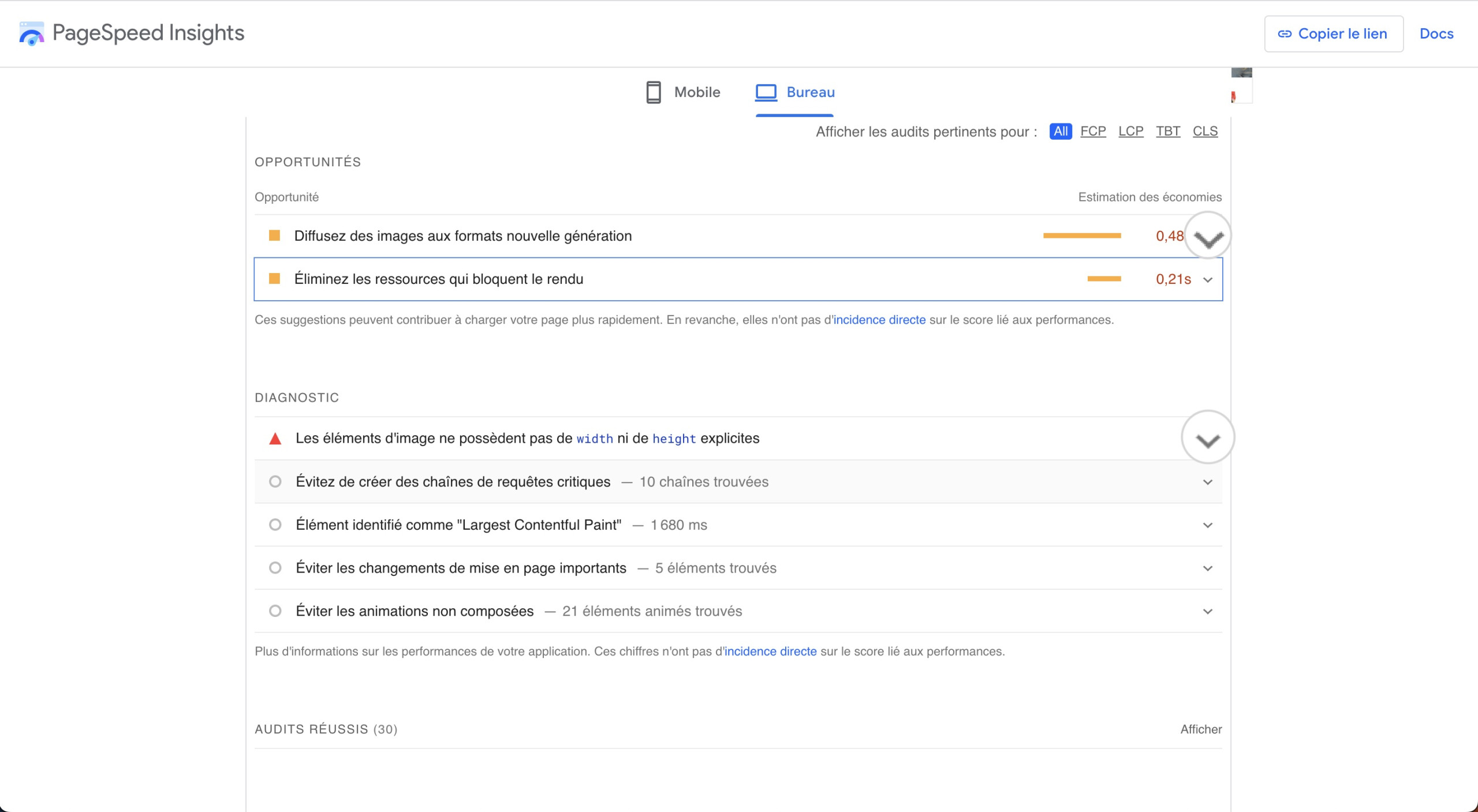Click the orange square icon beside Éliminez les ressources

[275, 279]
